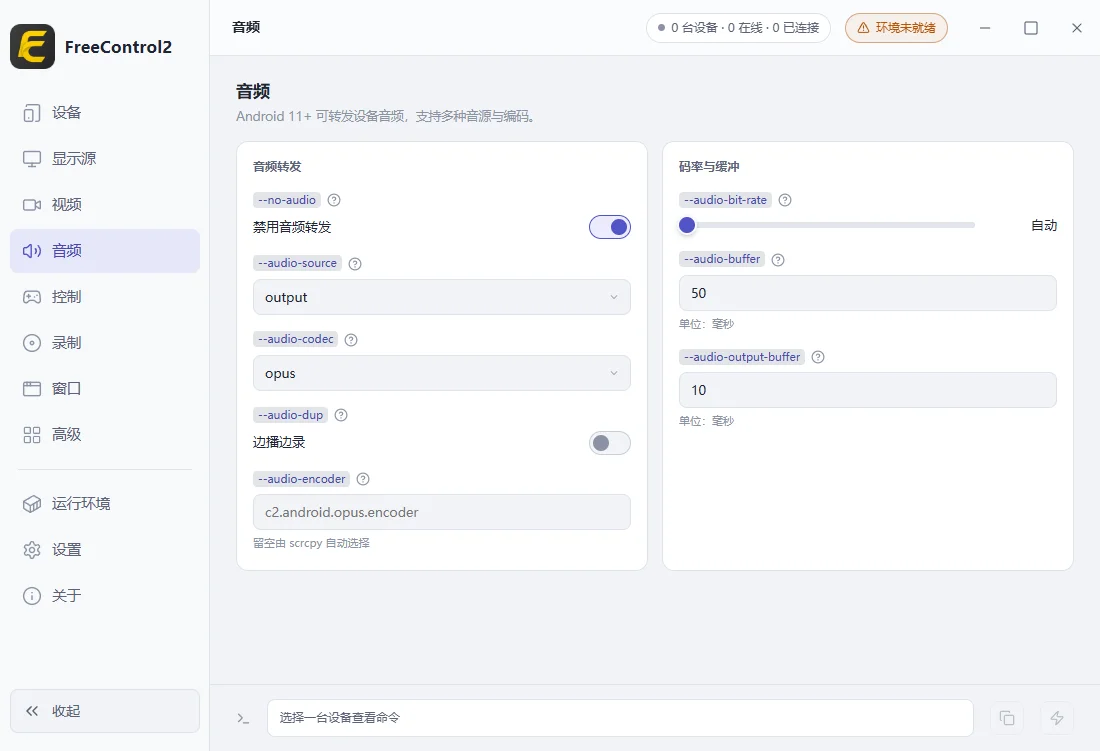Image resolution: width=1100 pixels, height=751 pixels.
Task: Click the 设备 phone icon in sidebar
Action: 32,113
